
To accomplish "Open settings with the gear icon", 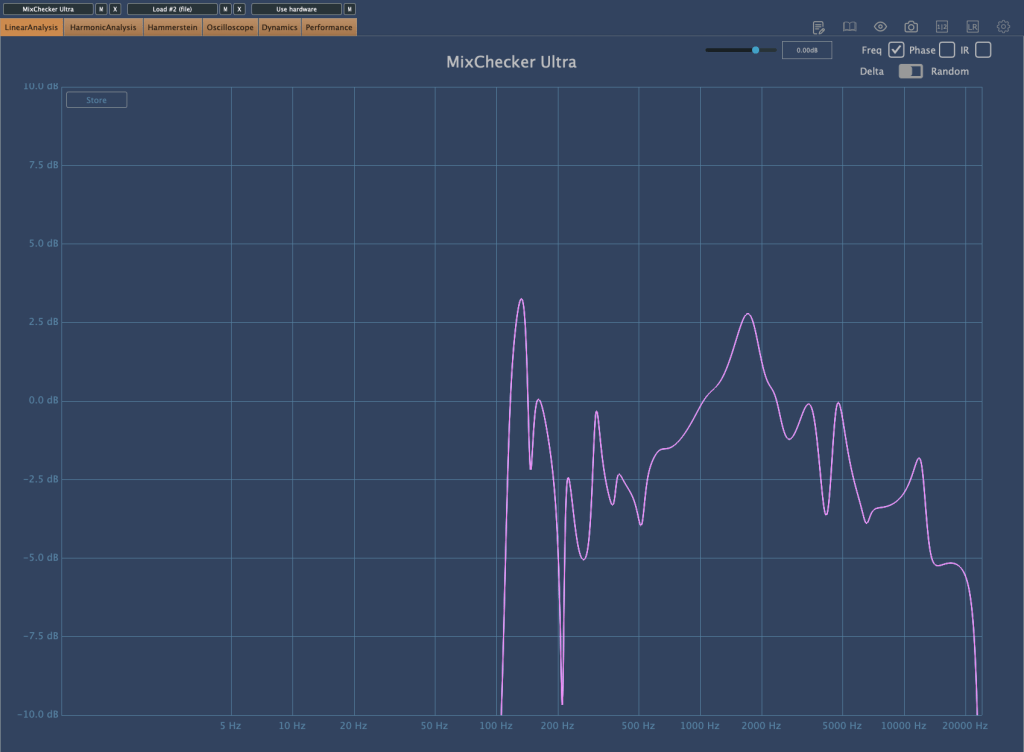I will tap(1003, 27).
